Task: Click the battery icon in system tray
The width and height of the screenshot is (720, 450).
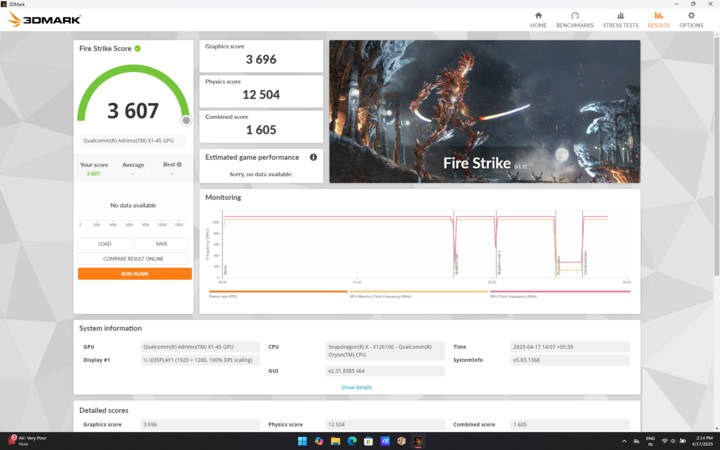Action: pyautogui.click(x=682, y=441)
